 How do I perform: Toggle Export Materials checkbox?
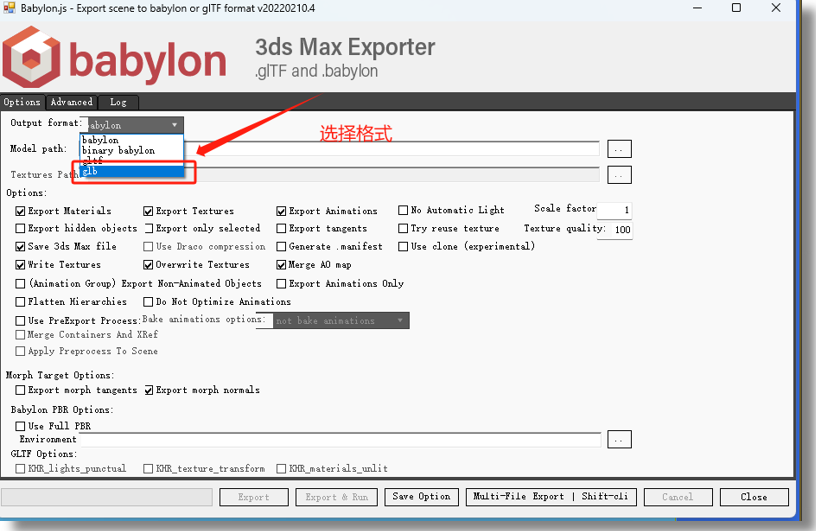20,211
